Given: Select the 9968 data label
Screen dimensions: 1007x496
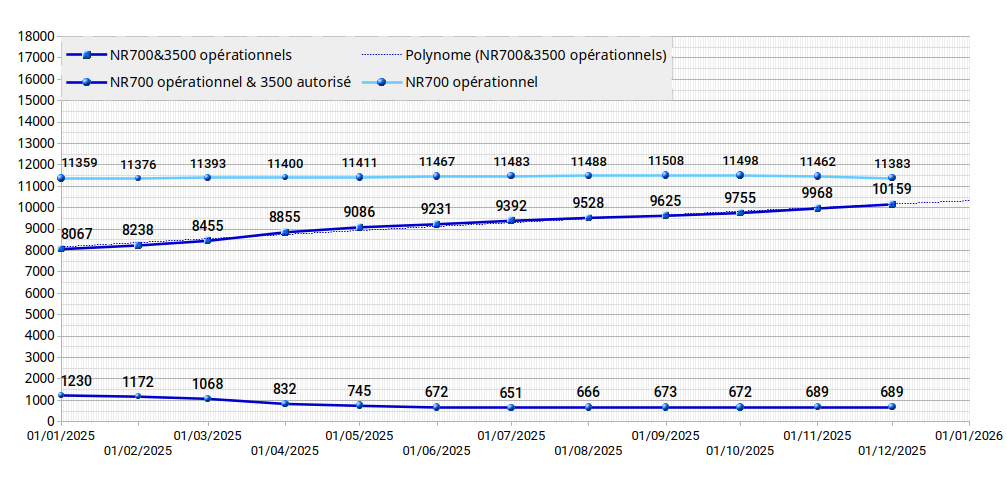Looking at the screenshot, I should (x=816, y=193).
